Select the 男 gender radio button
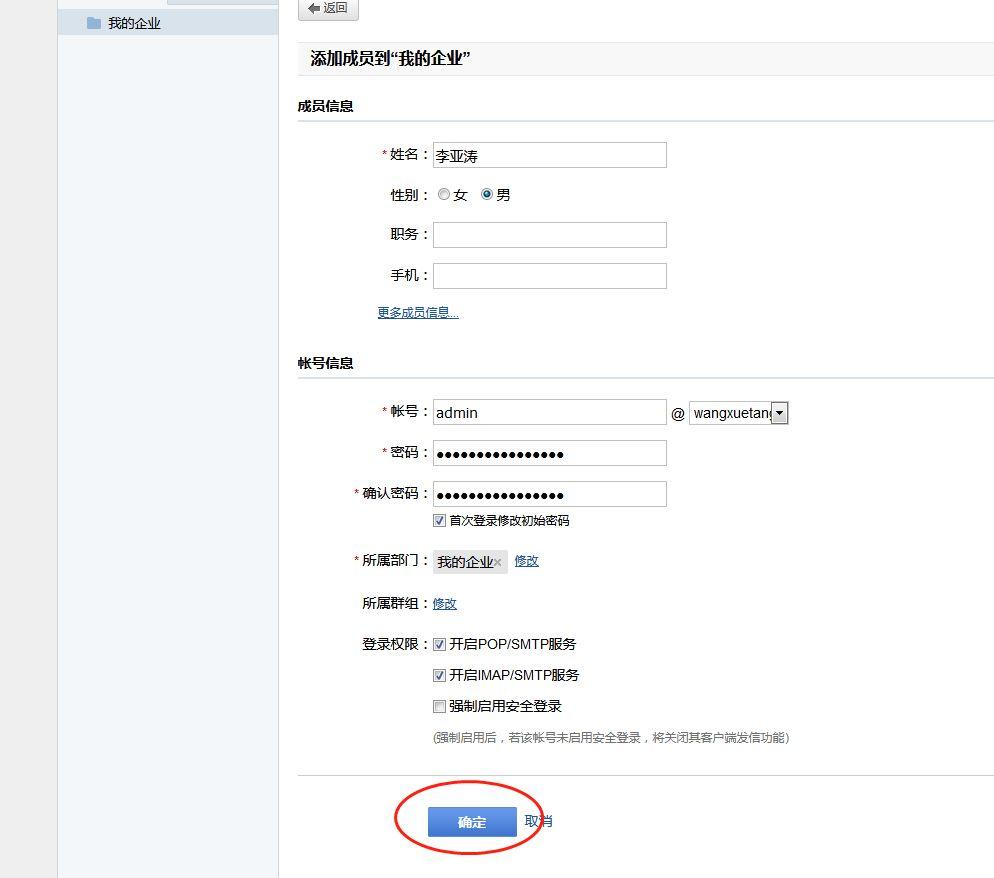Screen dimensions: 994x878 pyautogui.click(x=486, y=194)
